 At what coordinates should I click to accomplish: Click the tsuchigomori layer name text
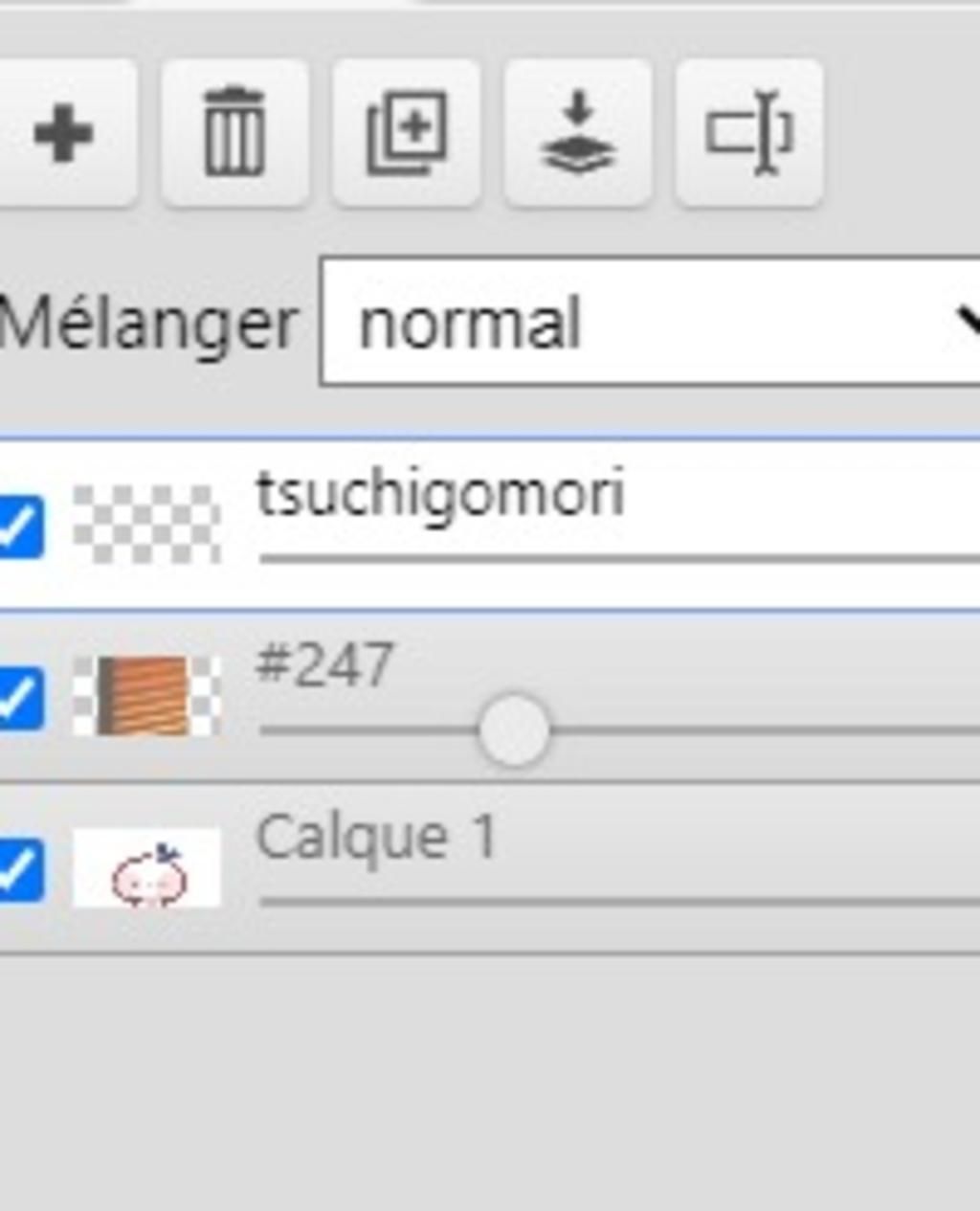[x=440, y=495]
